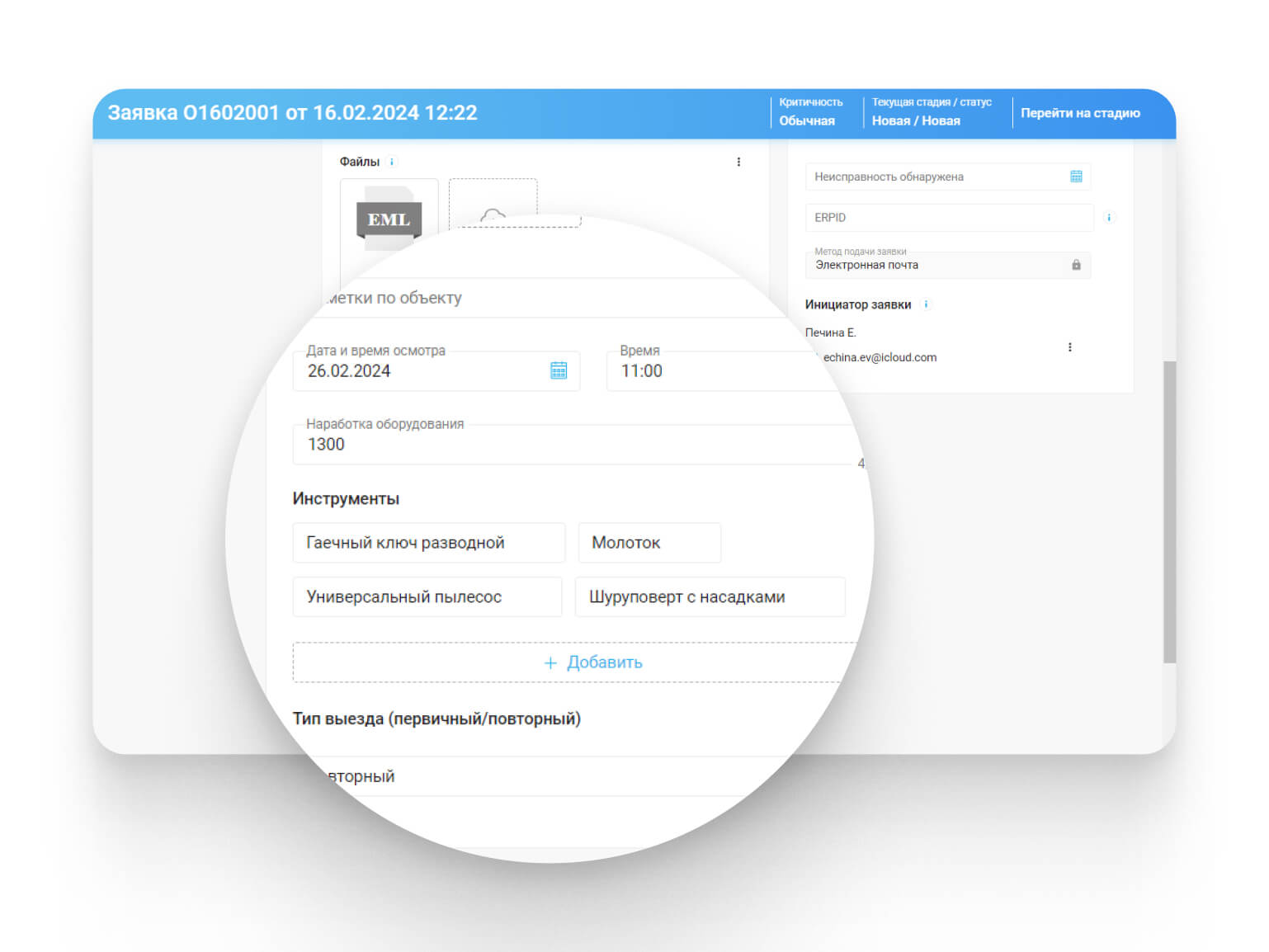Viewport: 1269px width, 952px height.
Task: Select the Универсальный пылесос tool chip
Action: (x=427, y=596)
